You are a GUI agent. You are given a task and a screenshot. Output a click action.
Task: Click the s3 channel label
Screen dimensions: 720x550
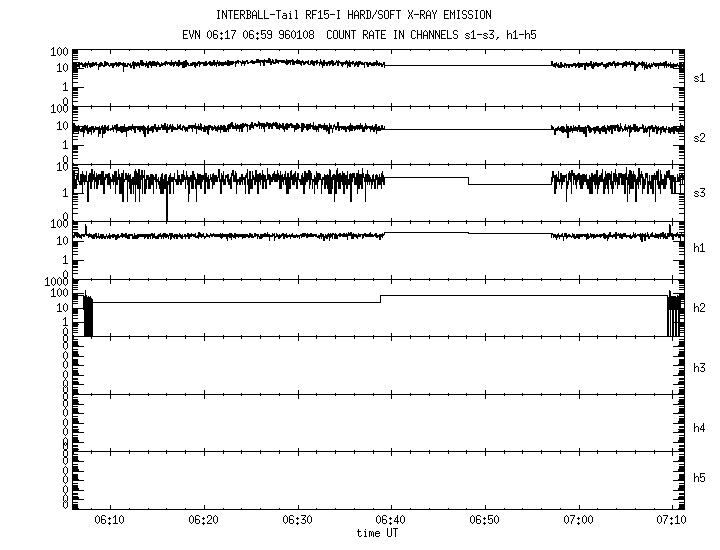click(700, 194)
